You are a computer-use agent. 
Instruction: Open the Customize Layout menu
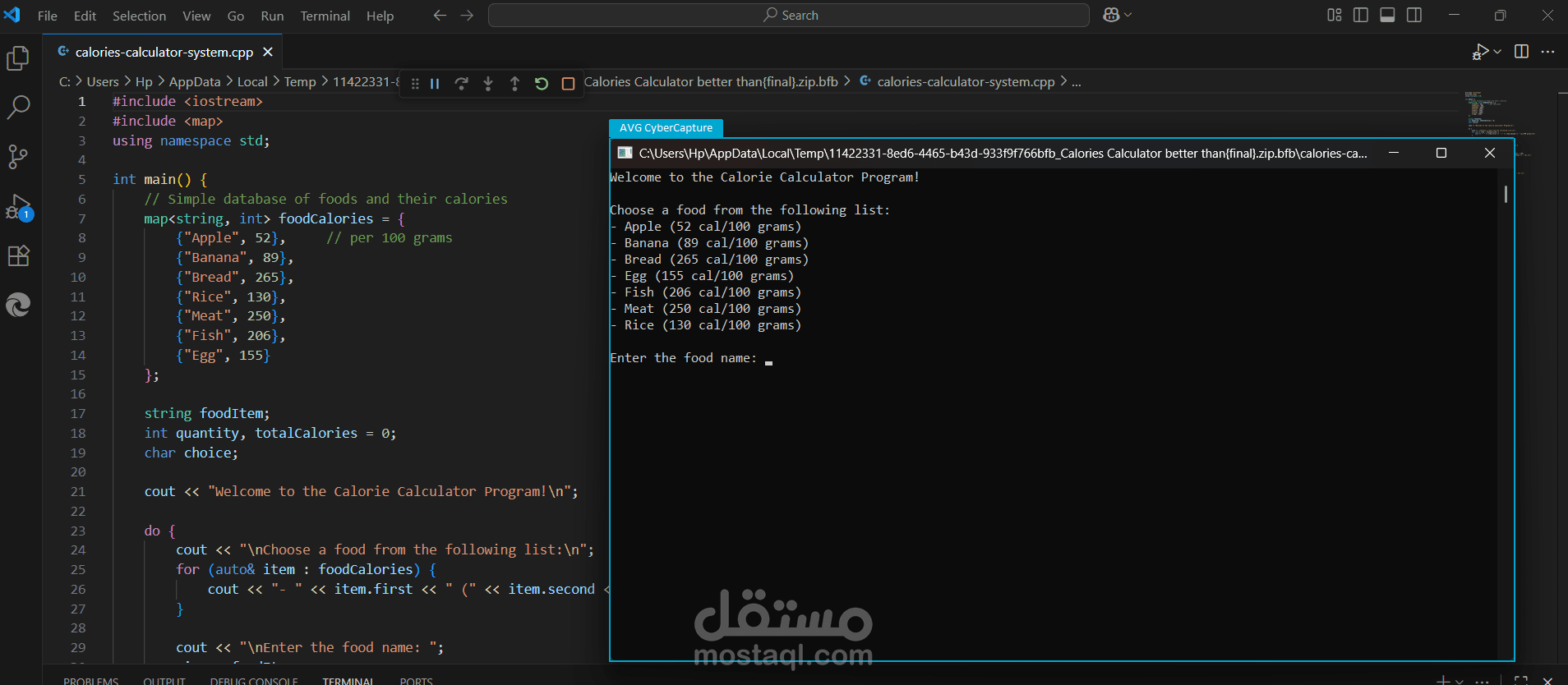click(1335, 15)
